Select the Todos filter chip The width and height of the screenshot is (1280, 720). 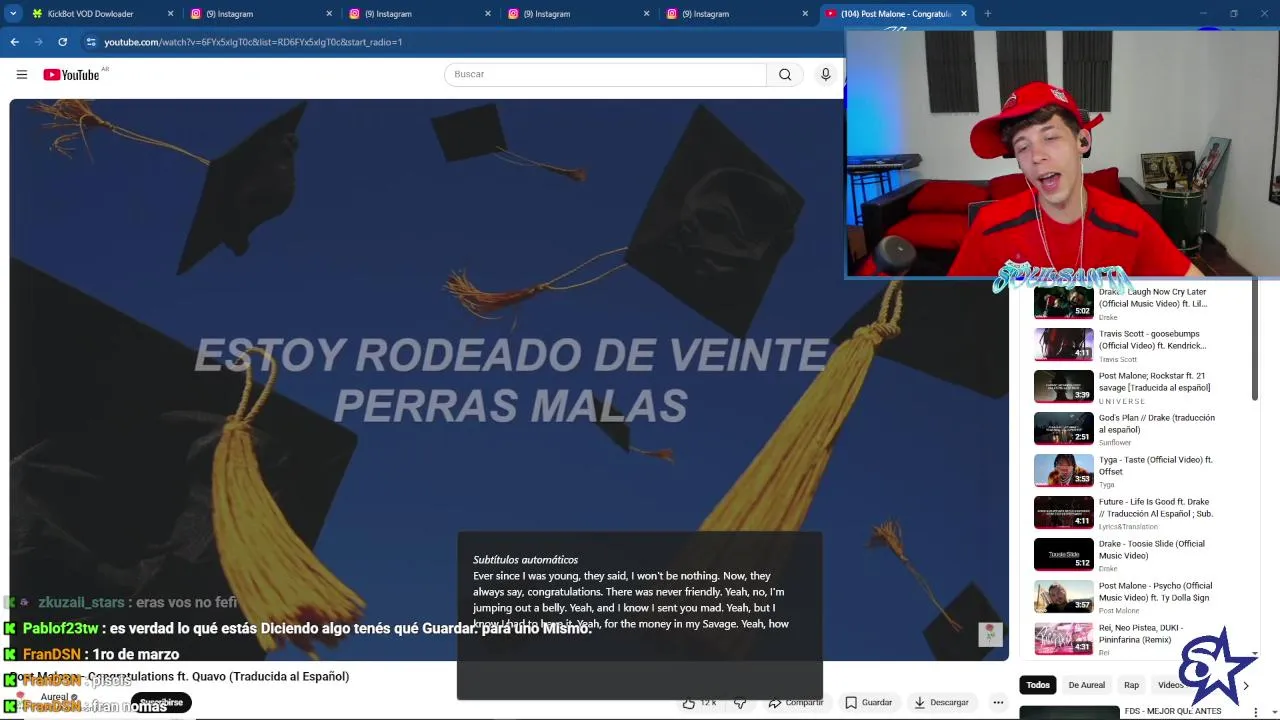pos(1038,685)
